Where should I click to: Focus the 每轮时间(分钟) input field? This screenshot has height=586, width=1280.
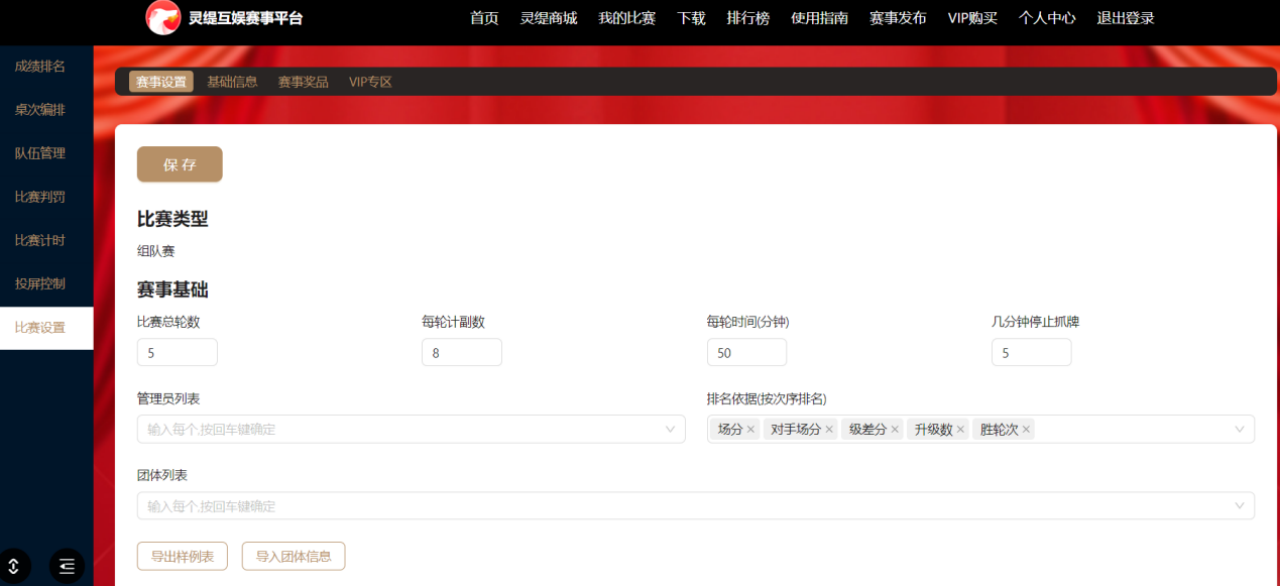[x=747, y=353]
